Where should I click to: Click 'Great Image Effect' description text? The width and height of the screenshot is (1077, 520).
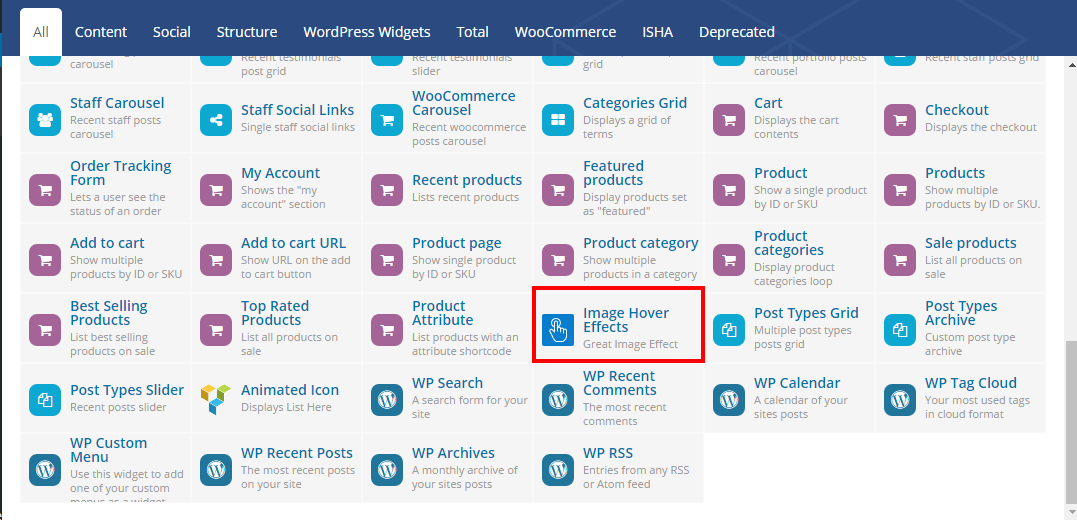click(631, 344)
